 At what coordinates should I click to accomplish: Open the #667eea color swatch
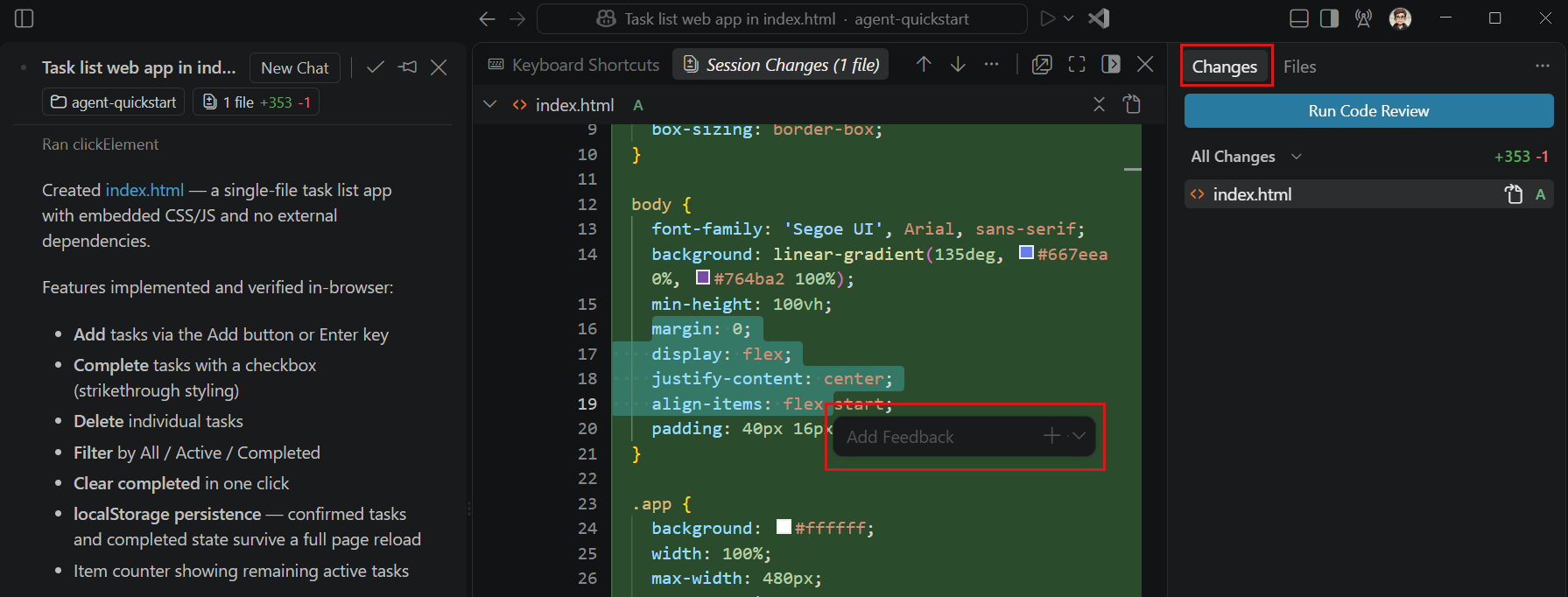click(1026, 253)
